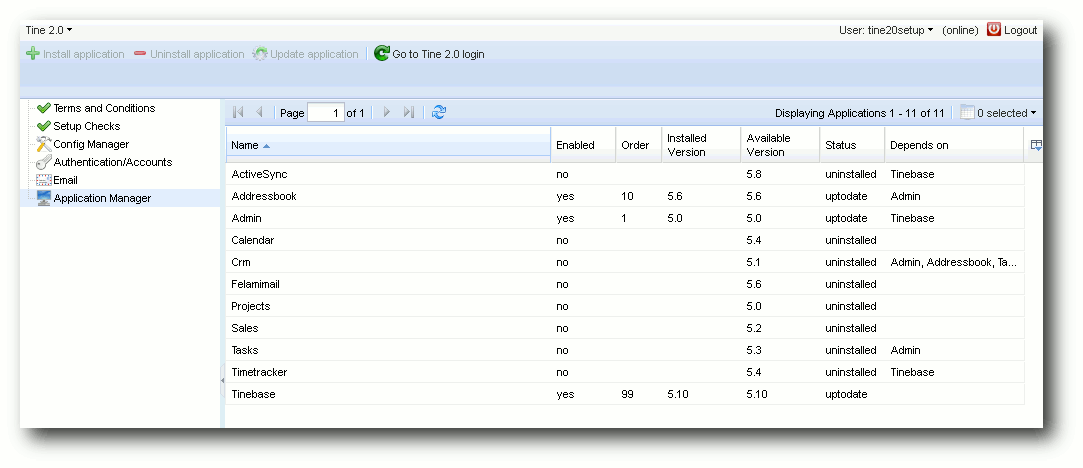Select the Tinebase row
Screen dimensions: 1083x468
[x=624, y=394]
